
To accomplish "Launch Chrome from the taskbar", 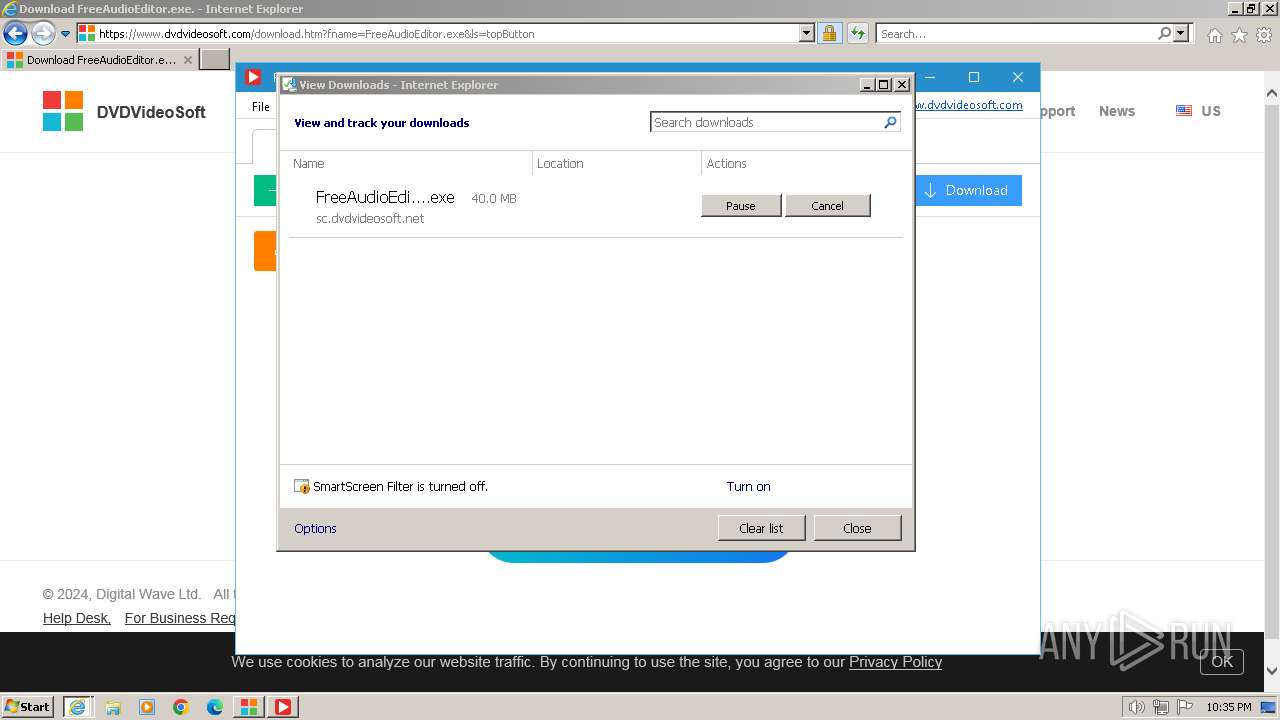I will [x=181, y=707].
